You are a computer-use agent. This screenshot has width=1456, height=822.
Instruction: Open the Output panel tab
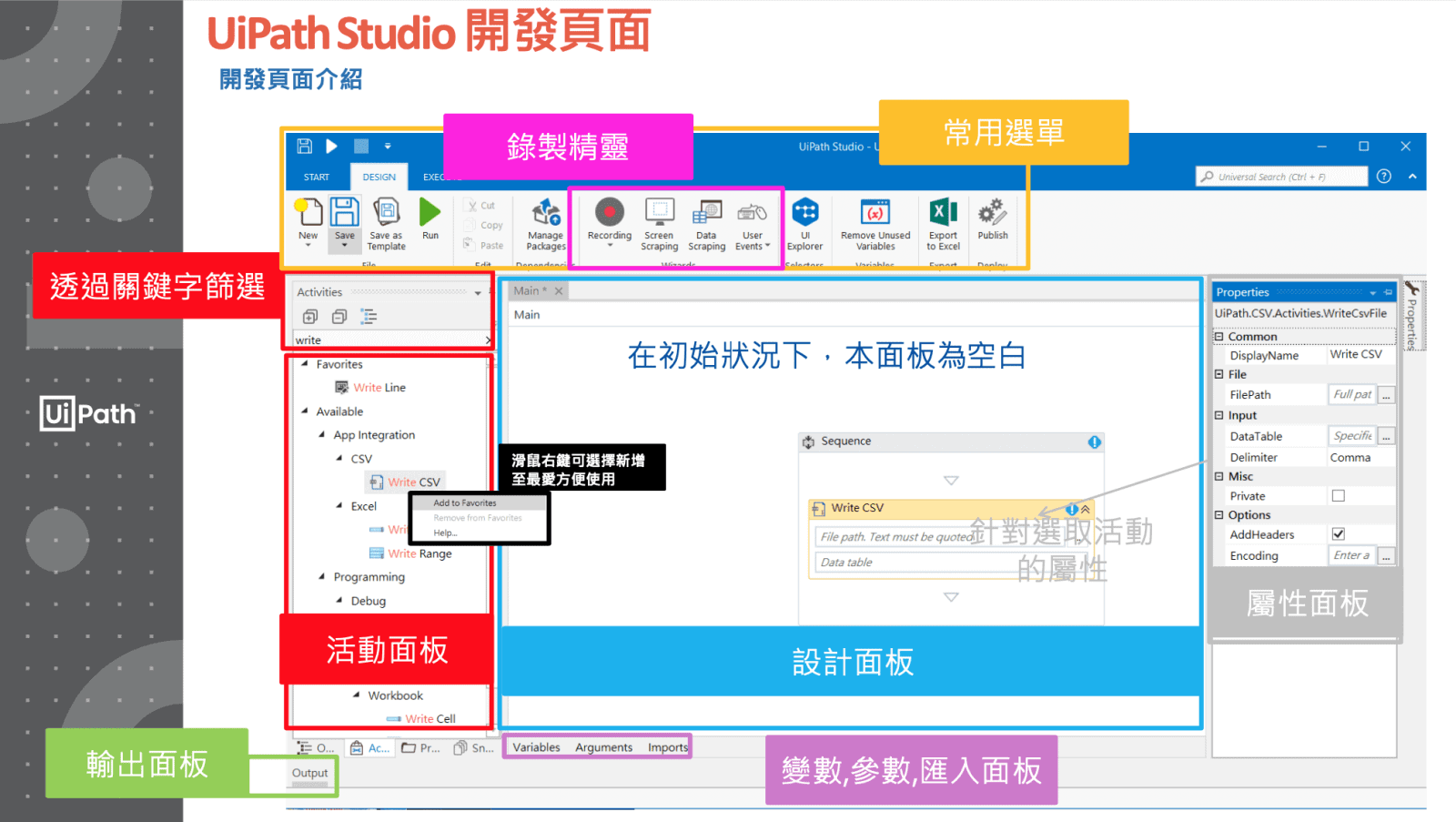(x=309, y=773)
